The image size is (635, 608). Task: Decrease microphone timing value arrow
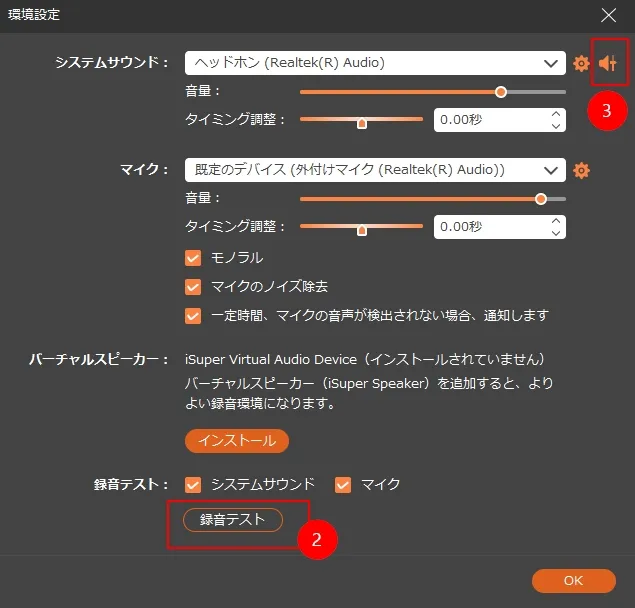coord(556,233)
